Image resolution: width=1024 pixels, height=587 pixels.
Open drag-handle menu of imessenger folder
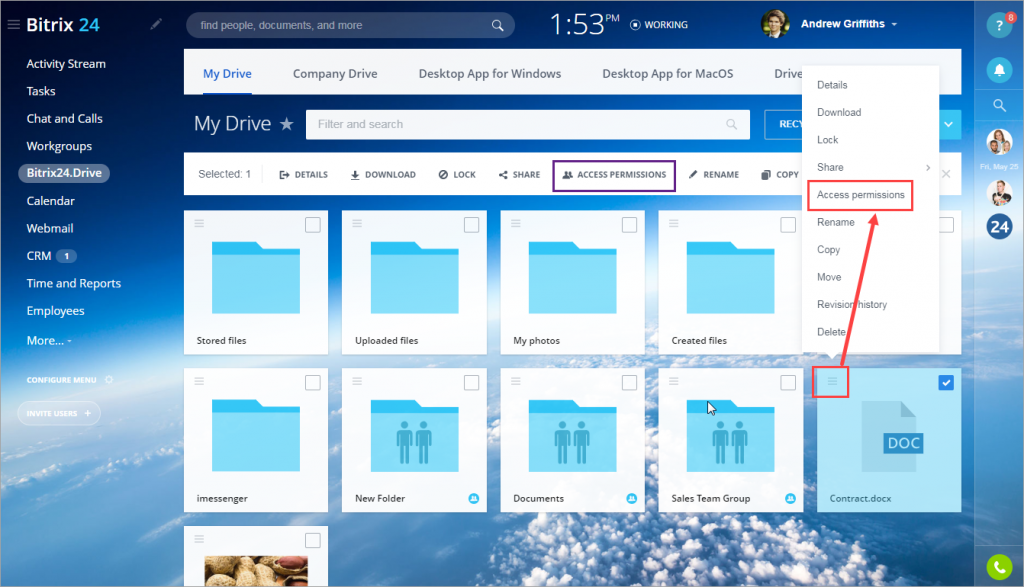(199, 381)
